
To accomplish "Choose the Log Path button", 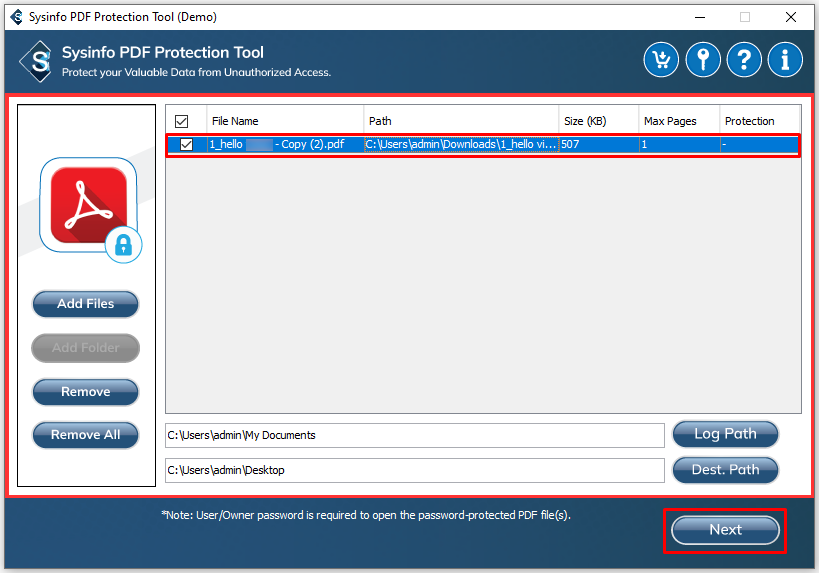I will (725, 434).
